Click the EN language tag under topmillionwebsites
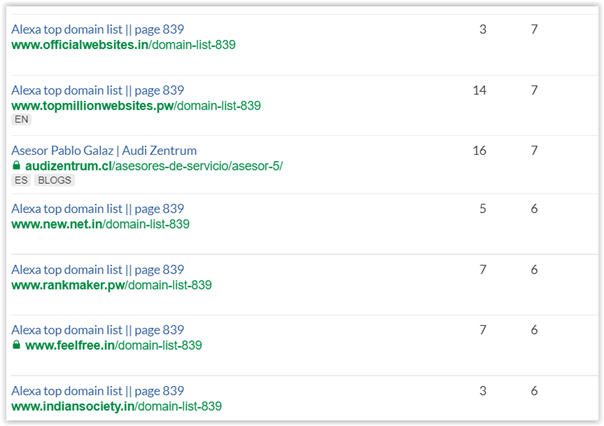 tap(21, 120)
